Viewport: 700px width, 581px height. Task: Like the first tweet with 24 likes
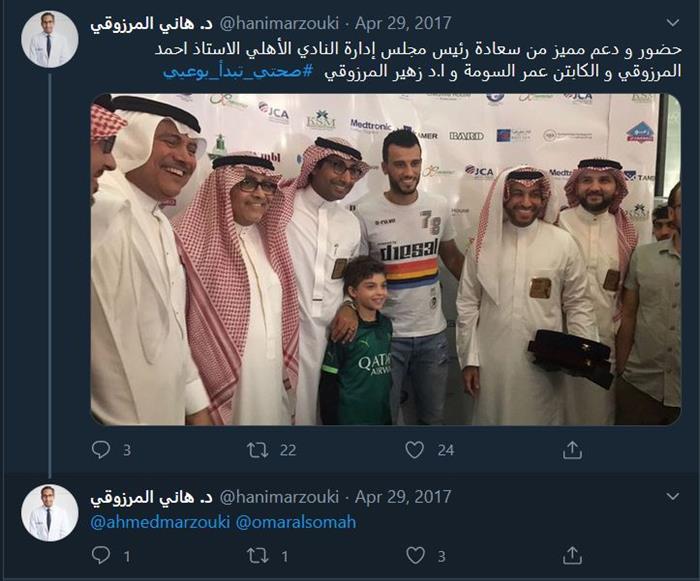click(415, 450)
